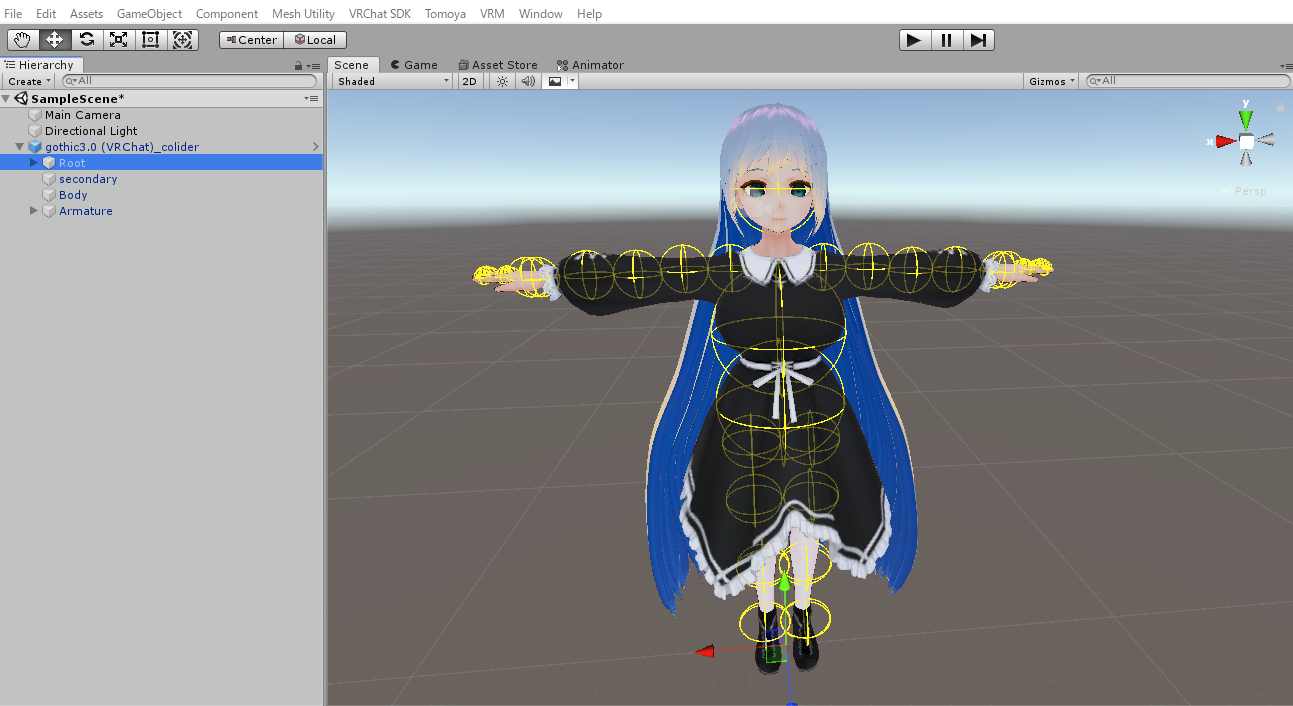Select the Hand tool

point(22,40)
